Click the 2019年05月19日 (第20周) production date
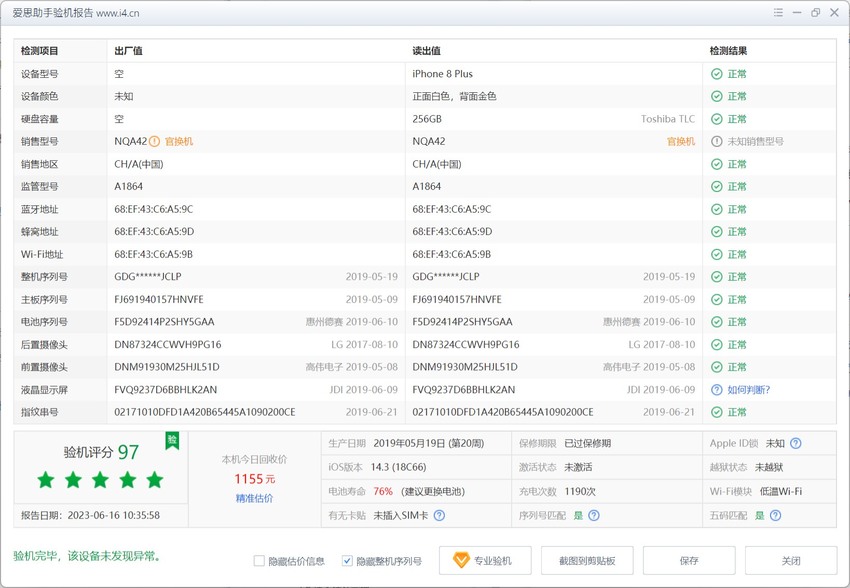This screenshot has width=850, height=588. tap(429, 443)
